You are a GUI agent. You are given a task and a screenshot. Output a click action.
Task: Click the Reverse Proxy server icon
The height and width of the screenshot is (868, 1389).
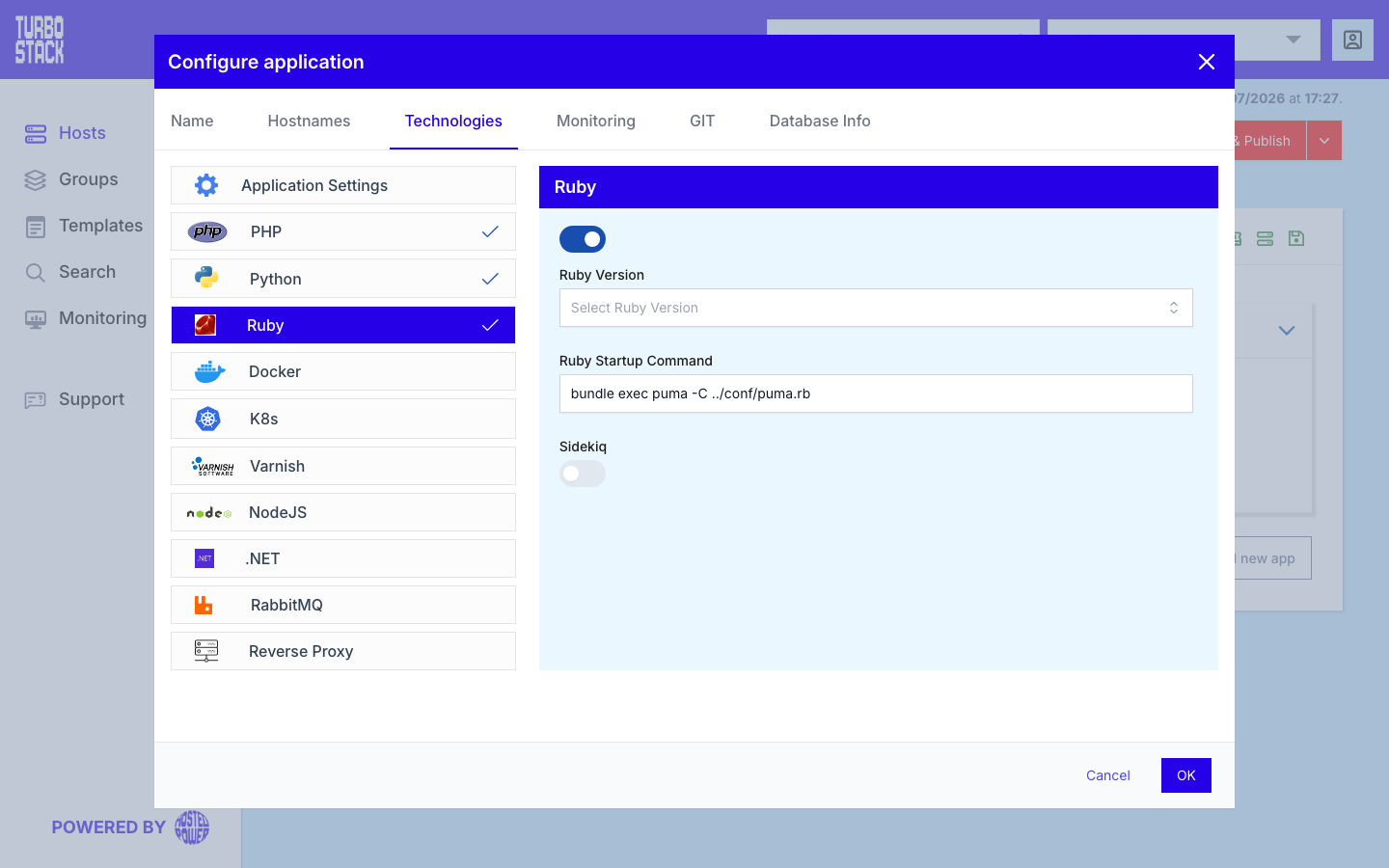click(x=206, y=651)
